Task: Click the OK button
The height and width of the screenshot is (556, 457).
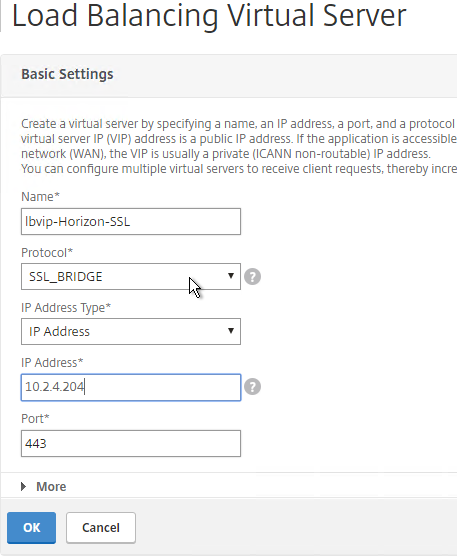Action: pos(32,528)
